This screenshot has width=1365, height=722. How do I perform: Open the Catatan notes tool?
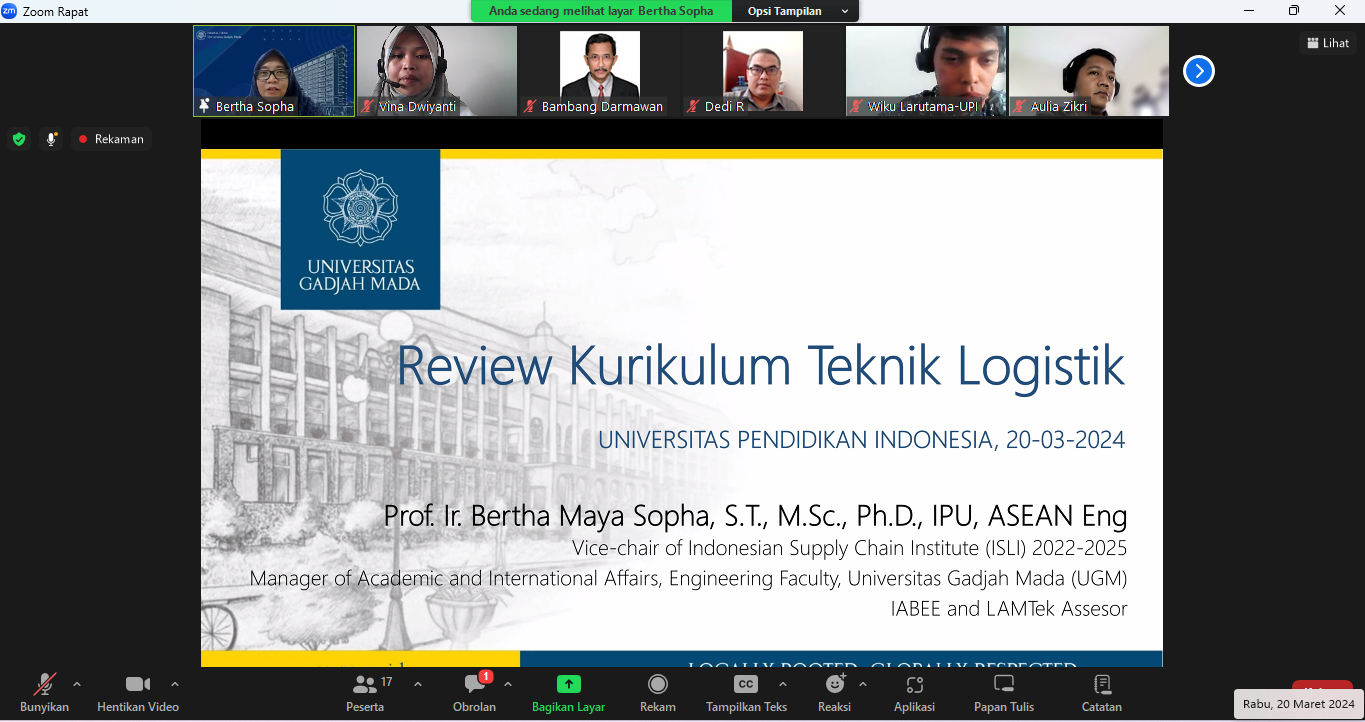pos(1102,693)
